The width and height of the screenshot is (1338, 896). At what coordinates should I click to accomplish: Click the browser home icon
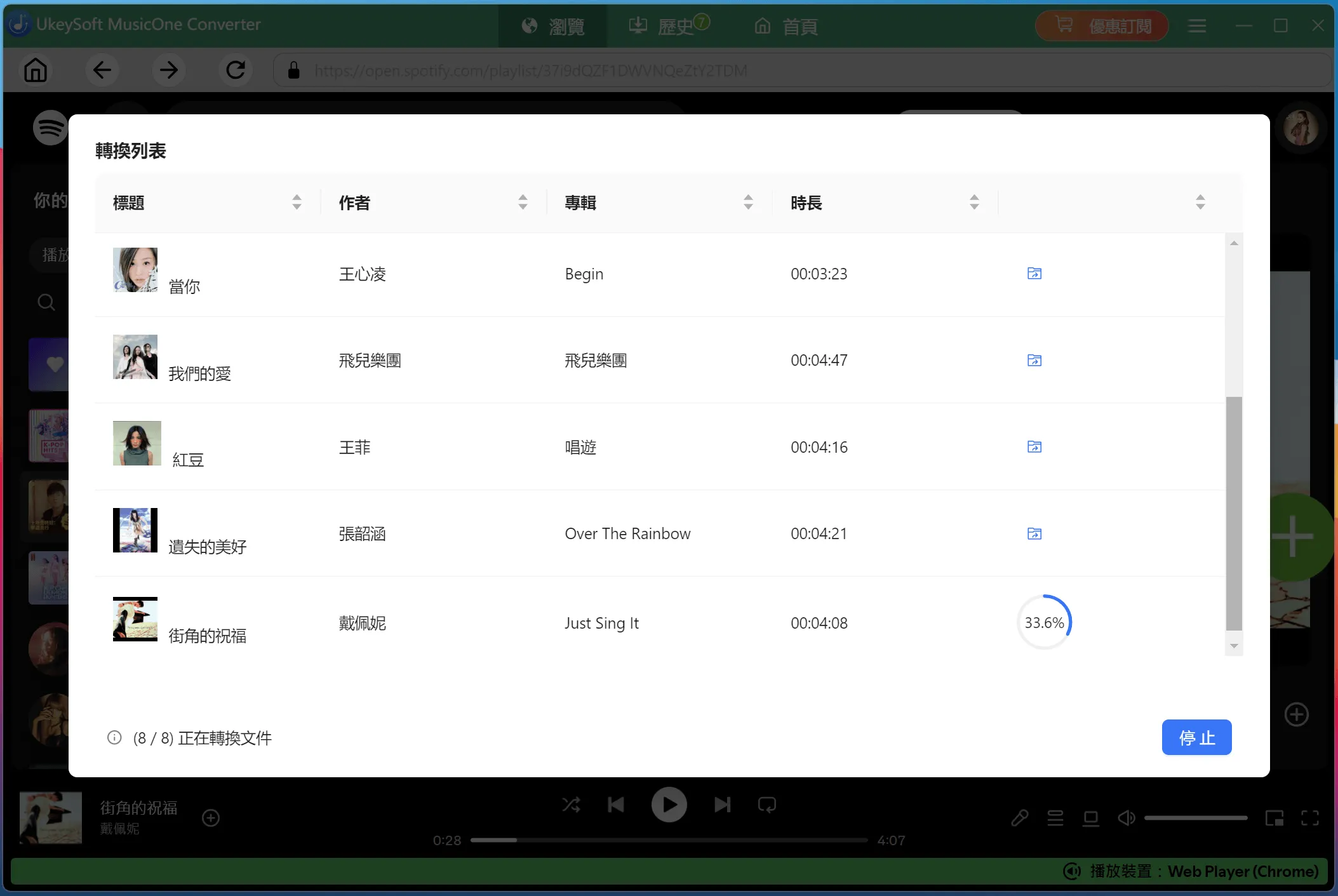(36, 70)
